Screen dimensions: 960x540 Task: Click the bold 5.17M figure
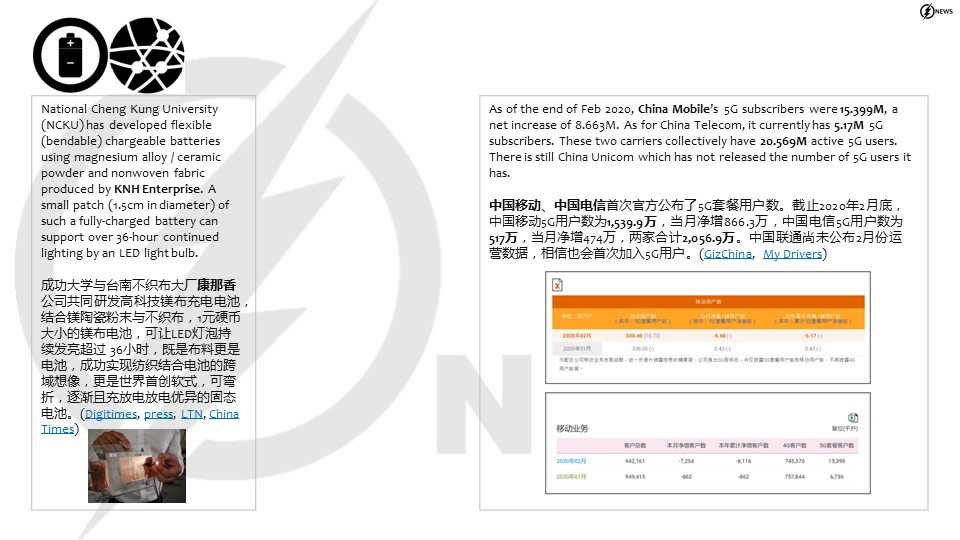(849, 125)
